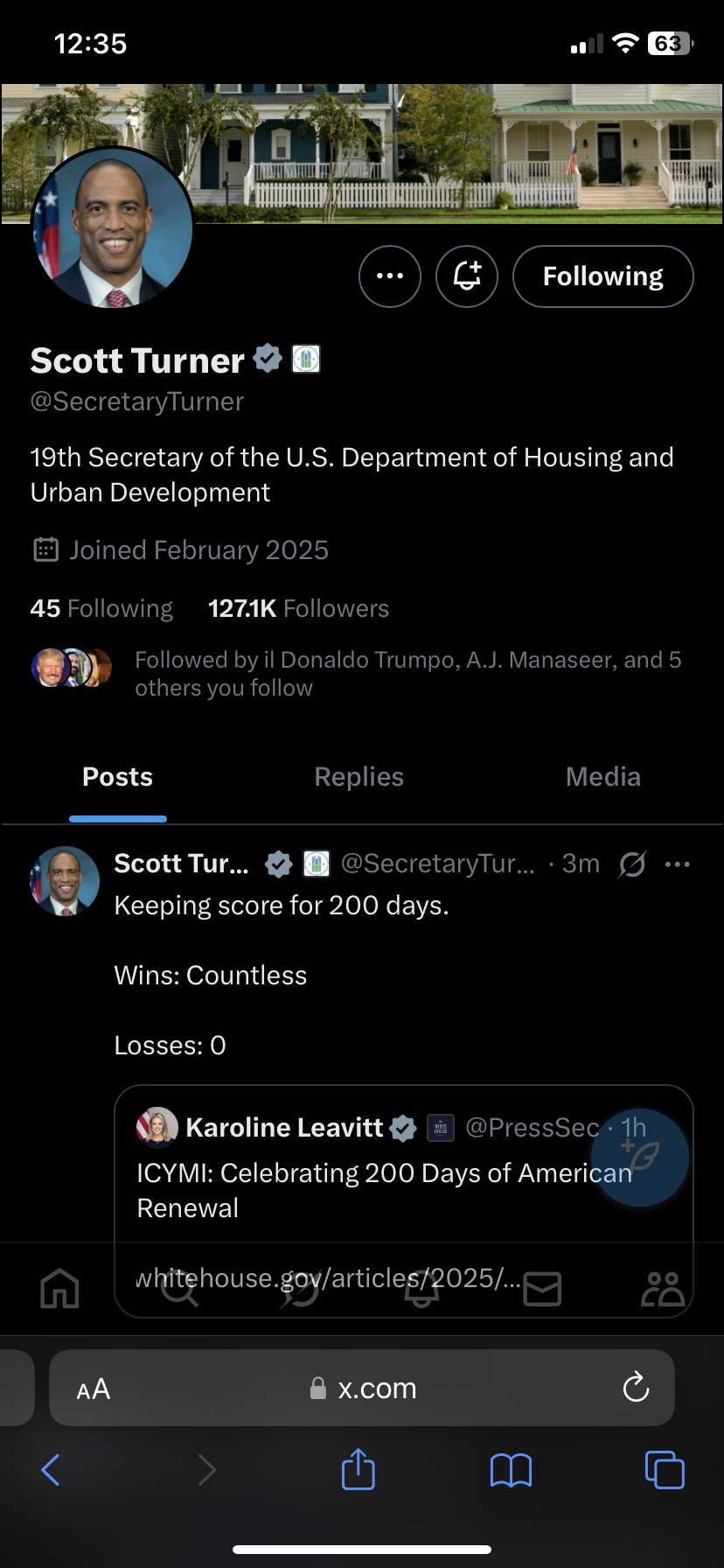Tap the Grok icon on the post
The image size is (724, 1568).
[632, 864]
